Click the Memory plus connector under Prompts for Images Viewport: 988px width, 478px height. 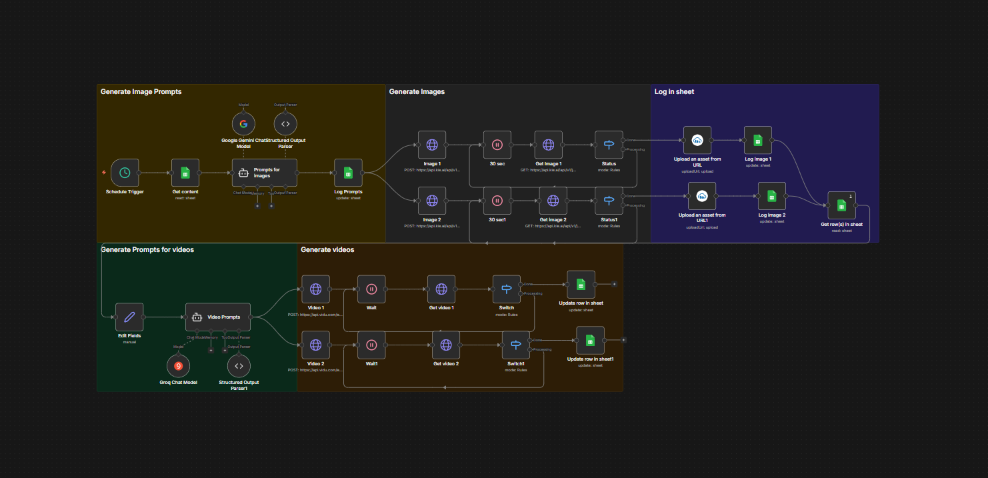257,205
